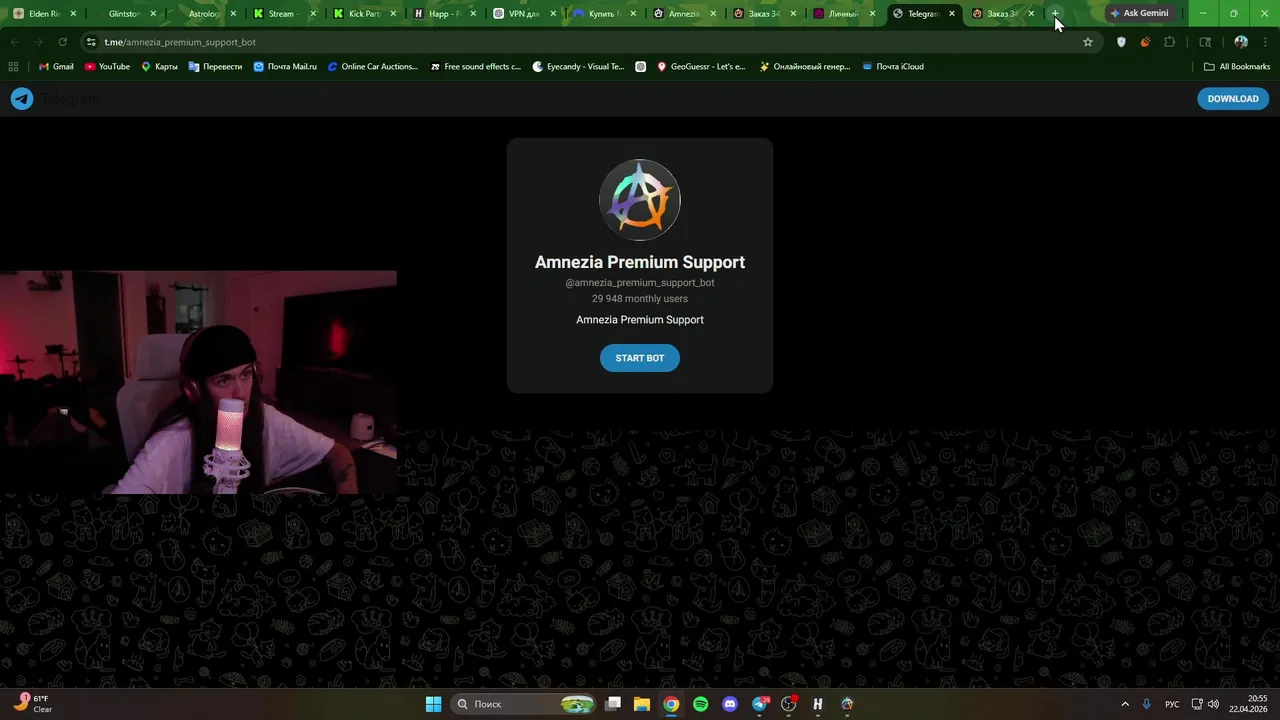Open the Chrome three-dot menu
1280x720 pixels.
(x=1265, y=42)
